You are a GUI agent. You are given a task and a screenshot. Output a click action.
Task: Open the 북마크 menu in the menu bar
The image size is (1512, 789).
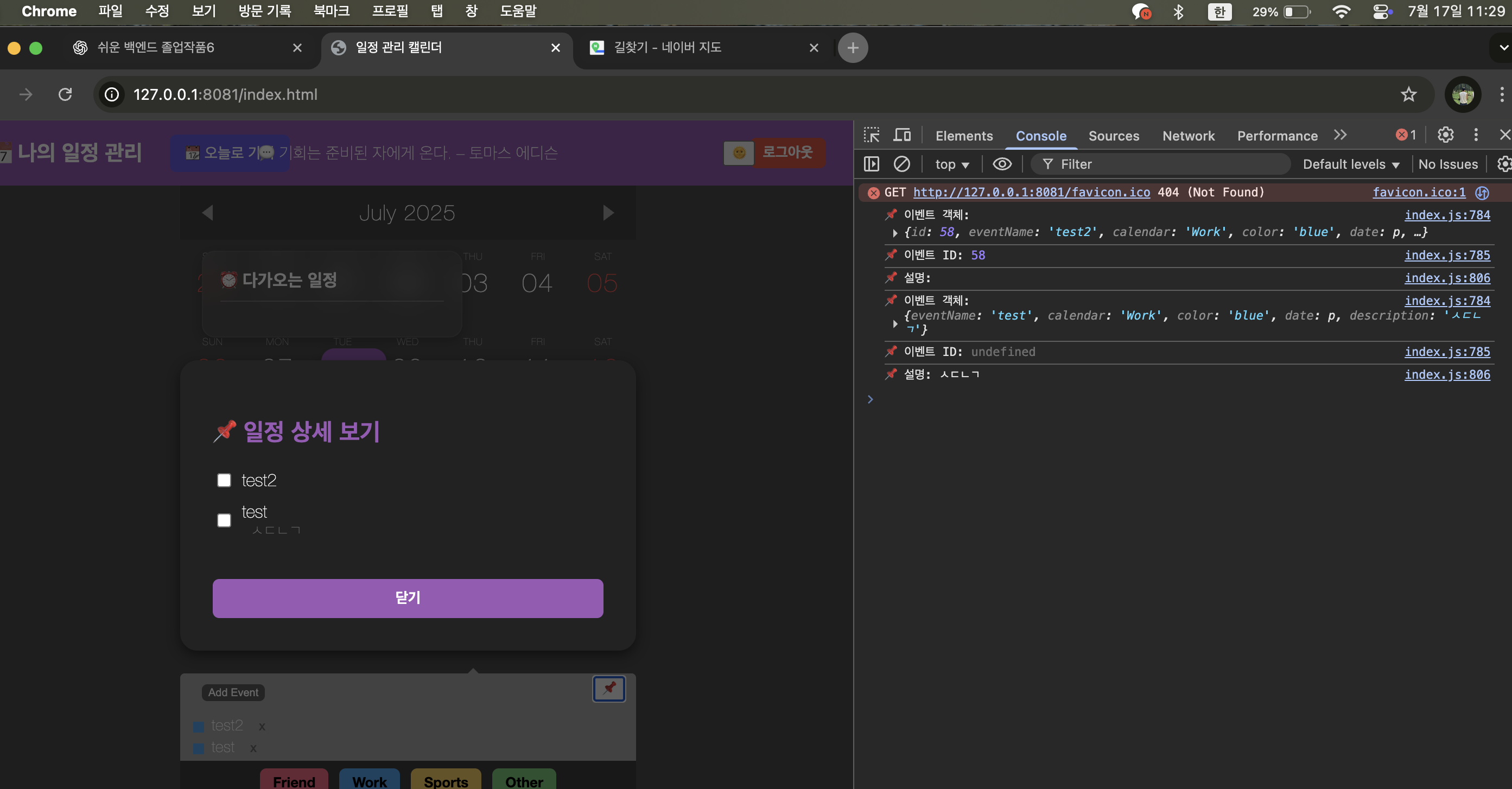(x=331, y=10)
